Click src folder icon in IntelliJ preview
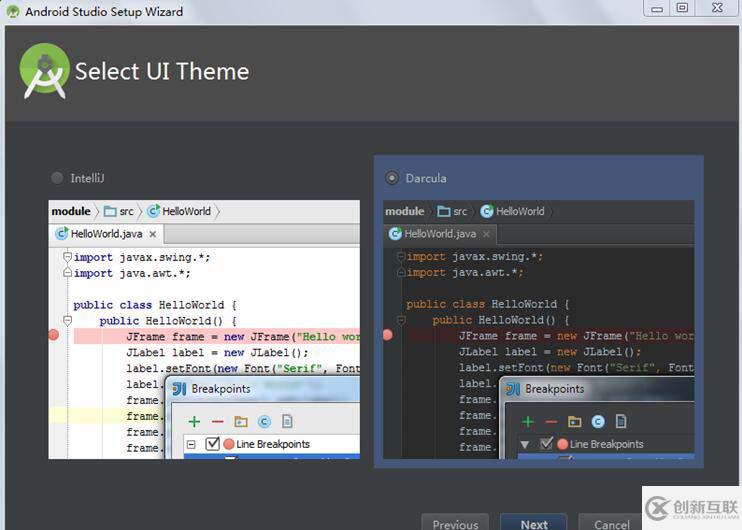The image size is (742, 530). [x=110, y=212]
